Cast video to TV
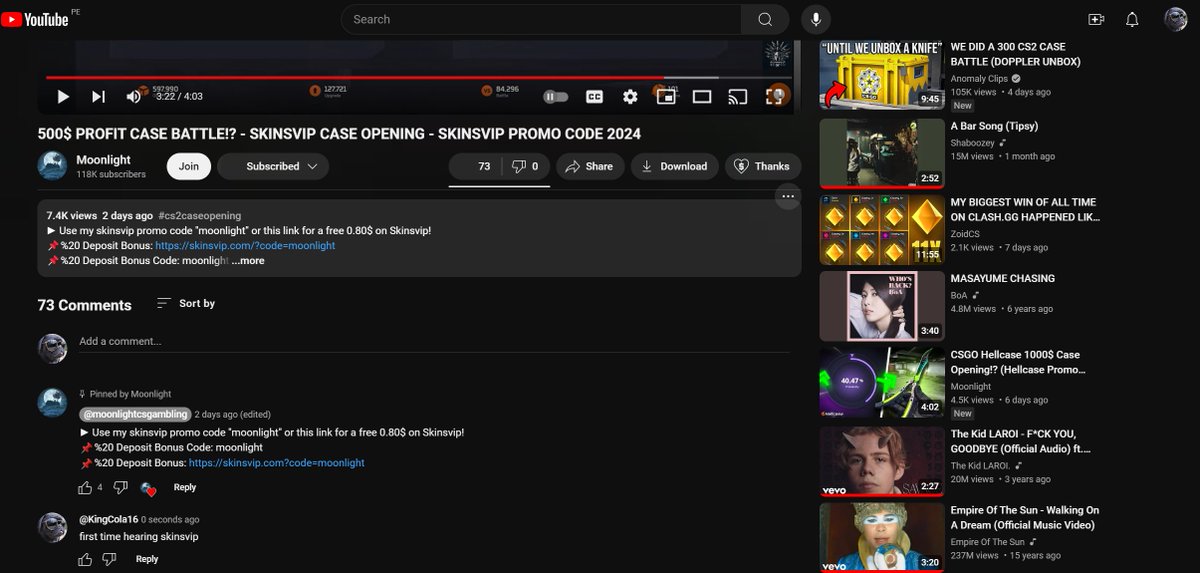The height and width of the screenshot is (573, 1200). coord(738,96)
